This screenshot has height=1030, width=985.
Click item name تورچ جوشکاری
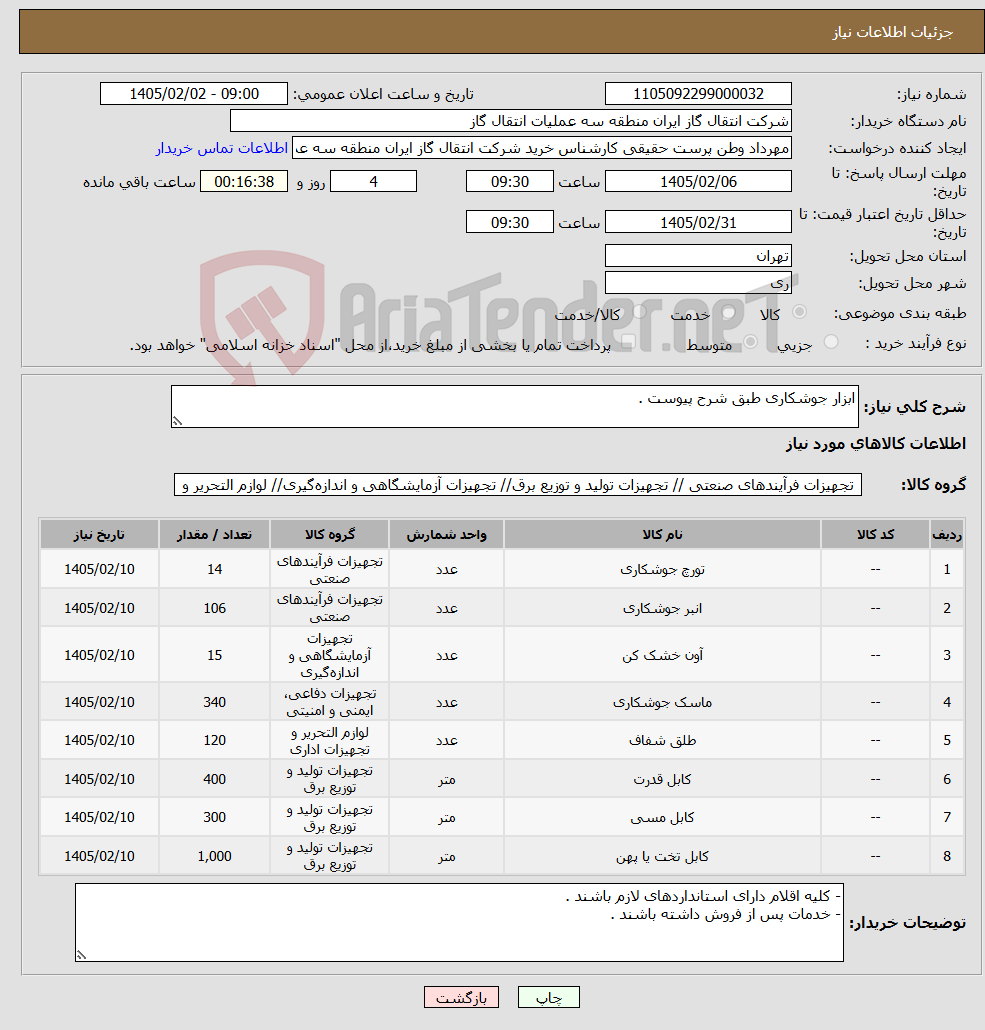click(x=662, y=570)
